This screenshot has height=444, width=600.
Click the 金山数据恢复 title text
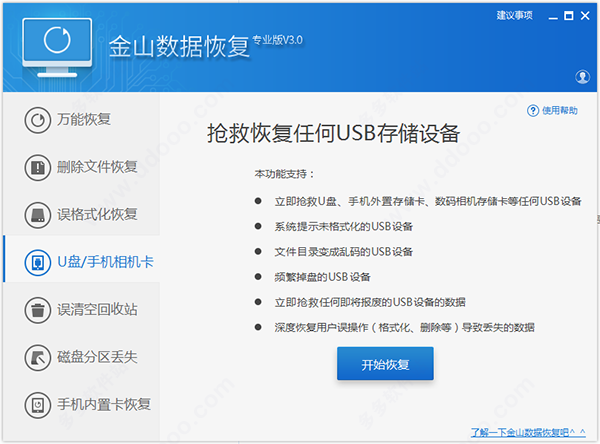tap(179, 47)
